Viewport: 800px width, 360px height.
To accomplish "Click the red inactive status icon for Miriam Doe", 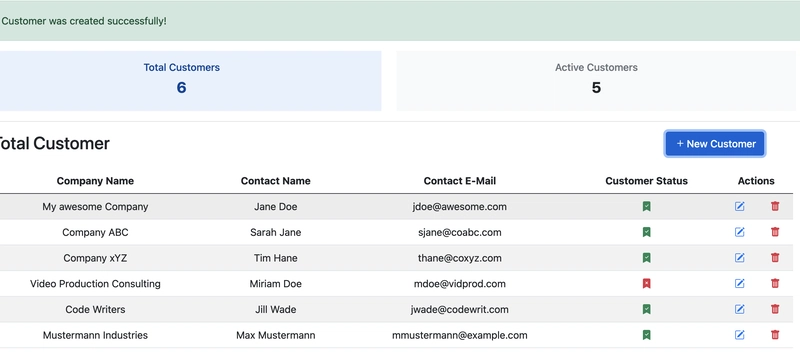I will pyautogui.click(x=646, y=284).
